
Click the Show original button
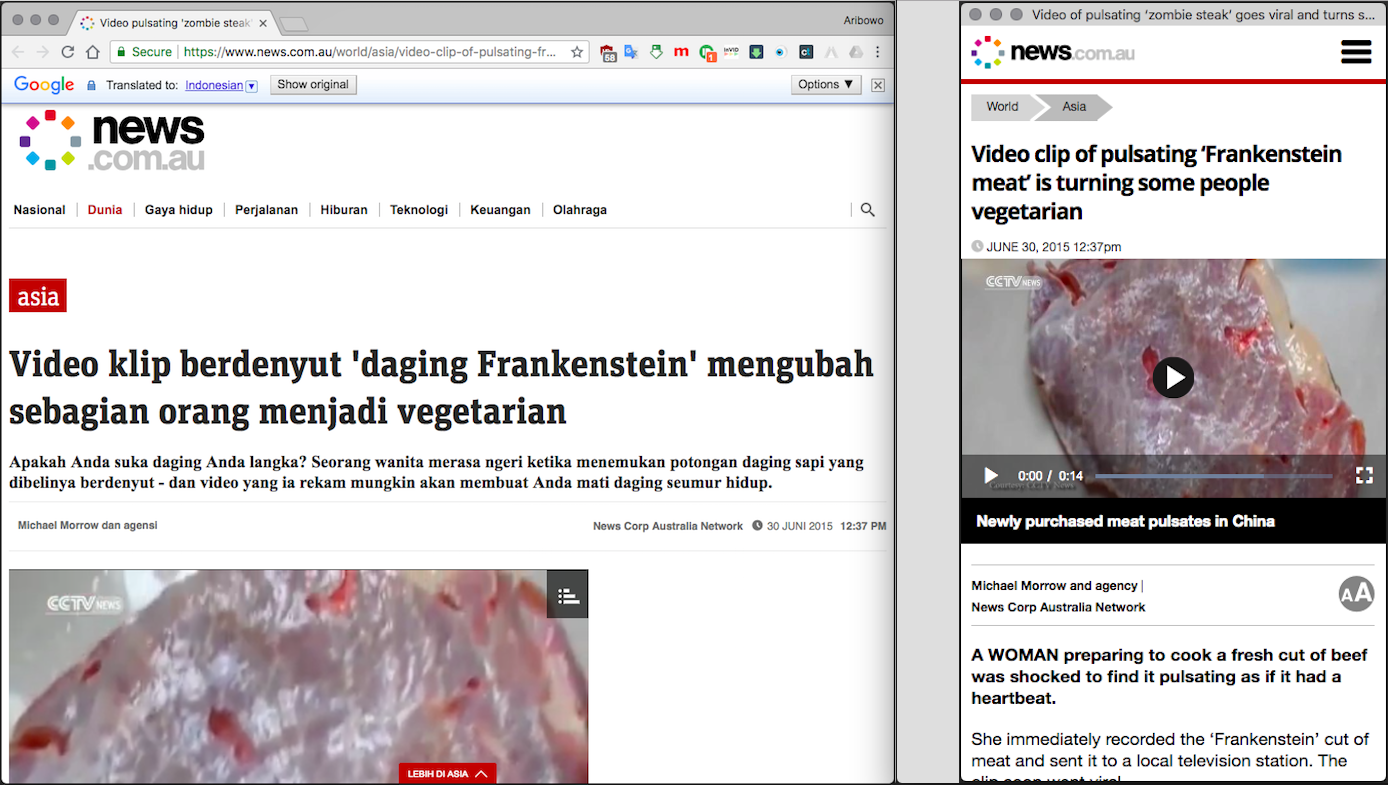pyautogui.click(x=313, y=85)
